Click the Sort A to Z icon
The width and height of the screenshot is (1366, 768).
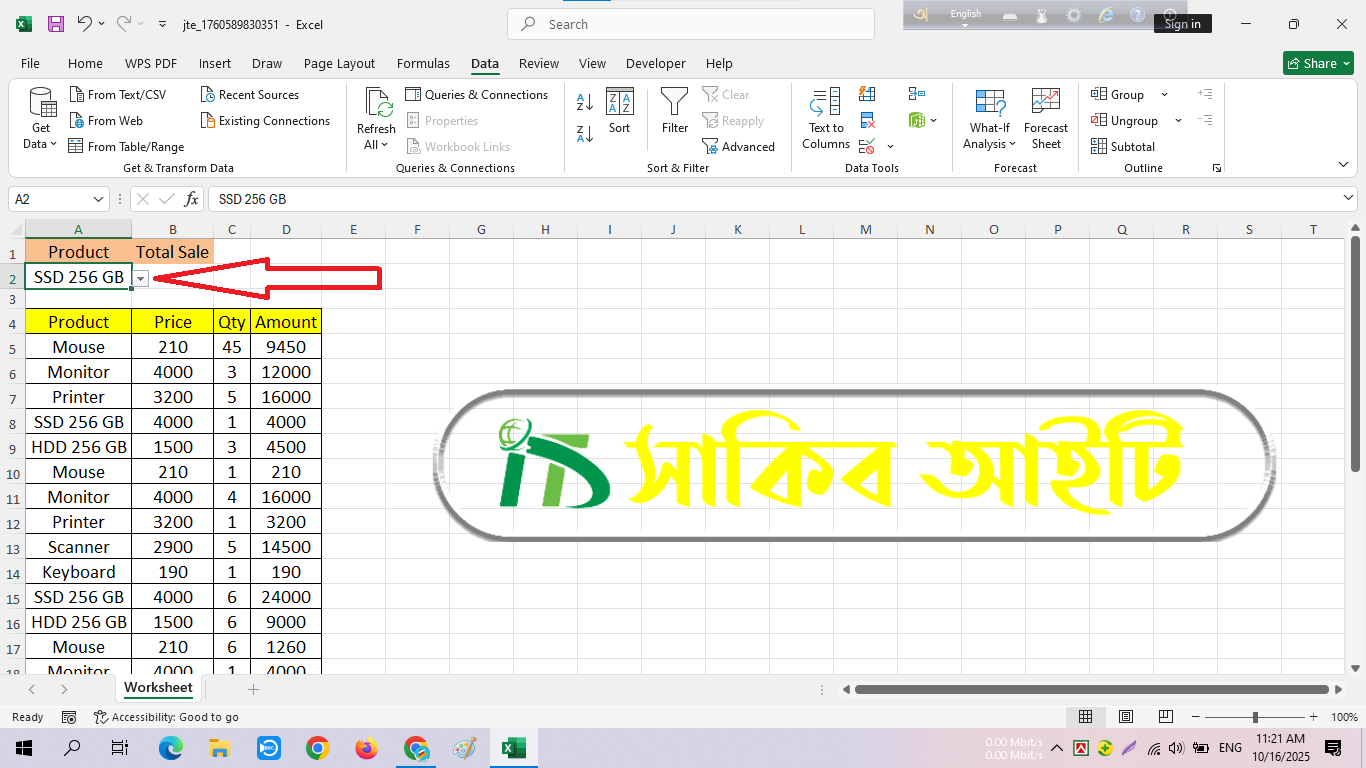click(x=585, y=102)
